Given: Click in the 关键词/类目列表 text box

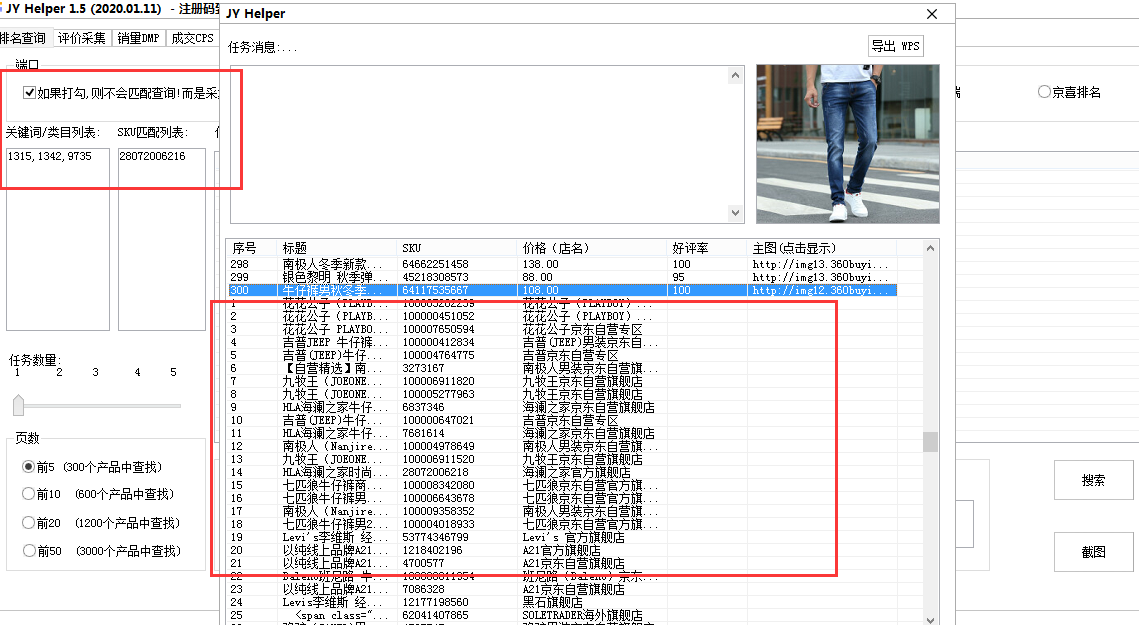Looking at the screenshot, I should click(x=58, y=239).
